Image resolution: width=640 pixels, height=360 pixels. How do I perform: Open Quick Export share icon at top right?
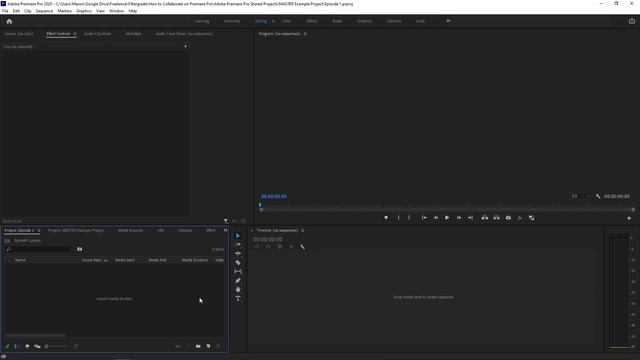pos(632,21)
